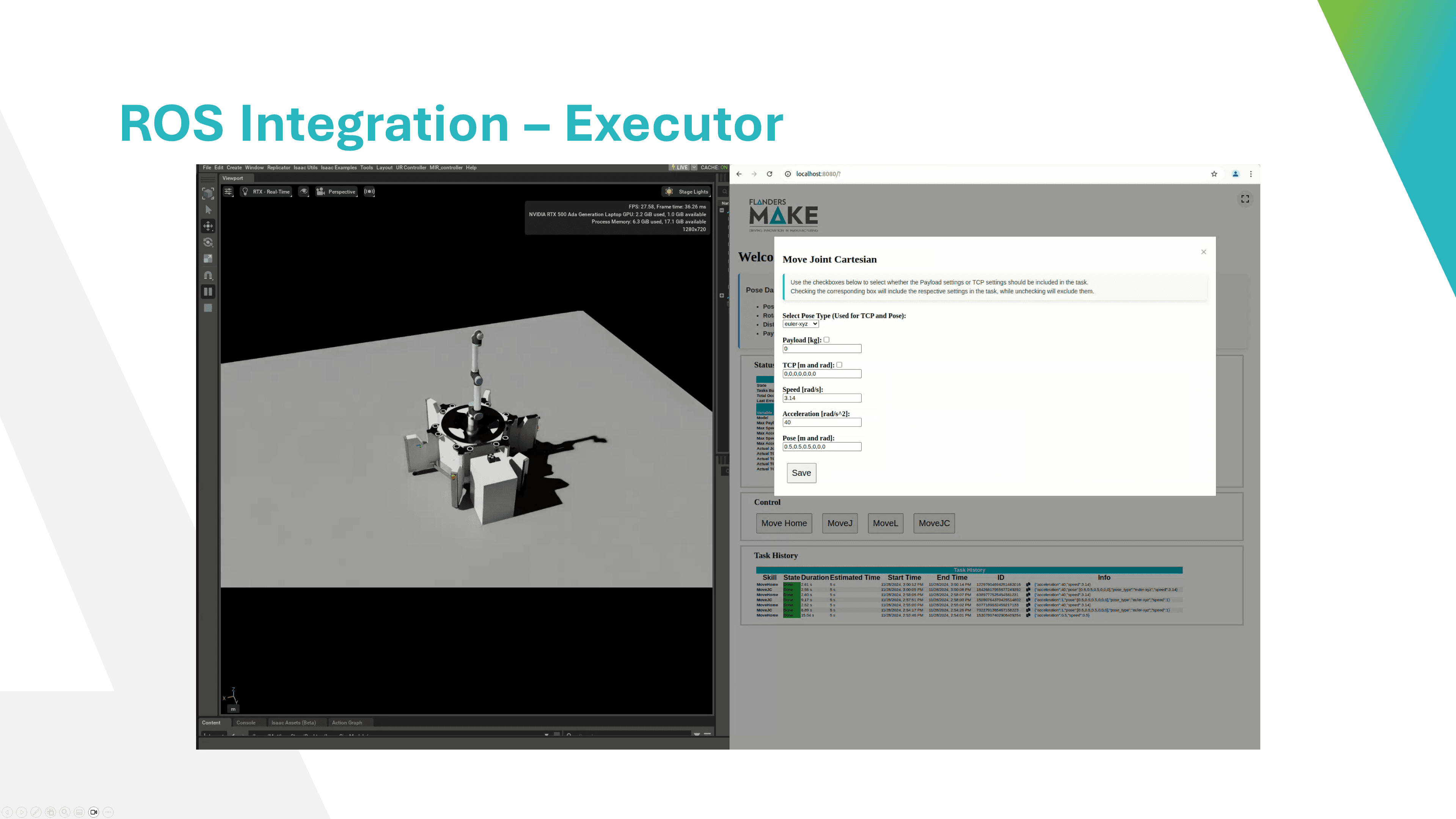1456x819 pixels.
Task: Click the viewport streaming broadcast icon
Action: [369, 192]
